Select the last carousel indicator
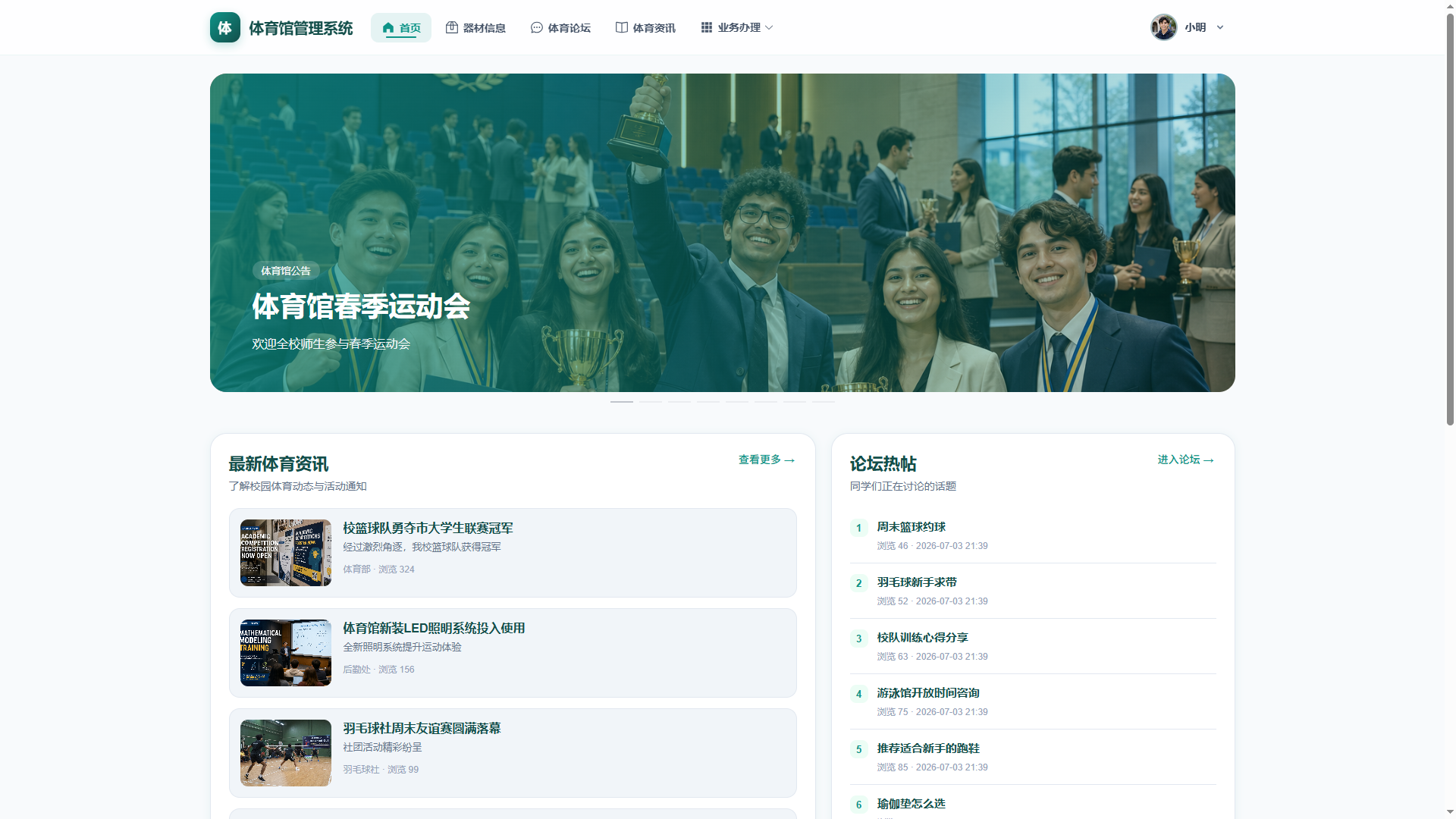 pyautogui.click(x=824, y=401)
